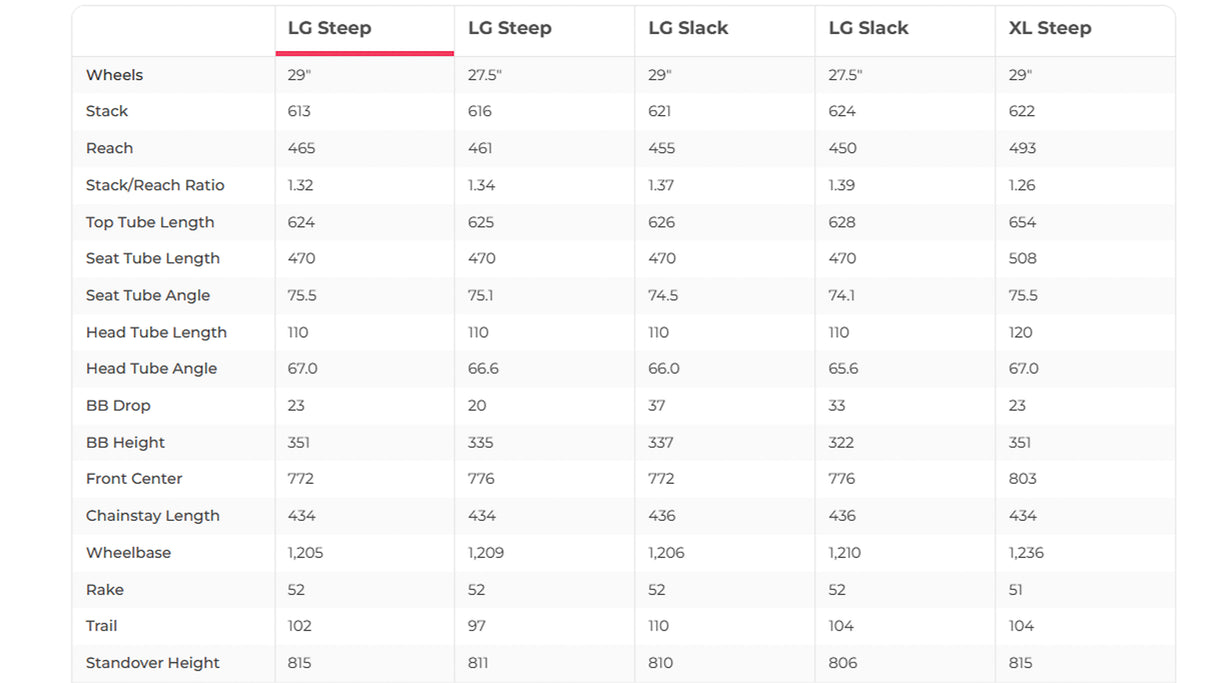Click the BB Drop row label
This screenshot has height=683, width=1214.
118,405
